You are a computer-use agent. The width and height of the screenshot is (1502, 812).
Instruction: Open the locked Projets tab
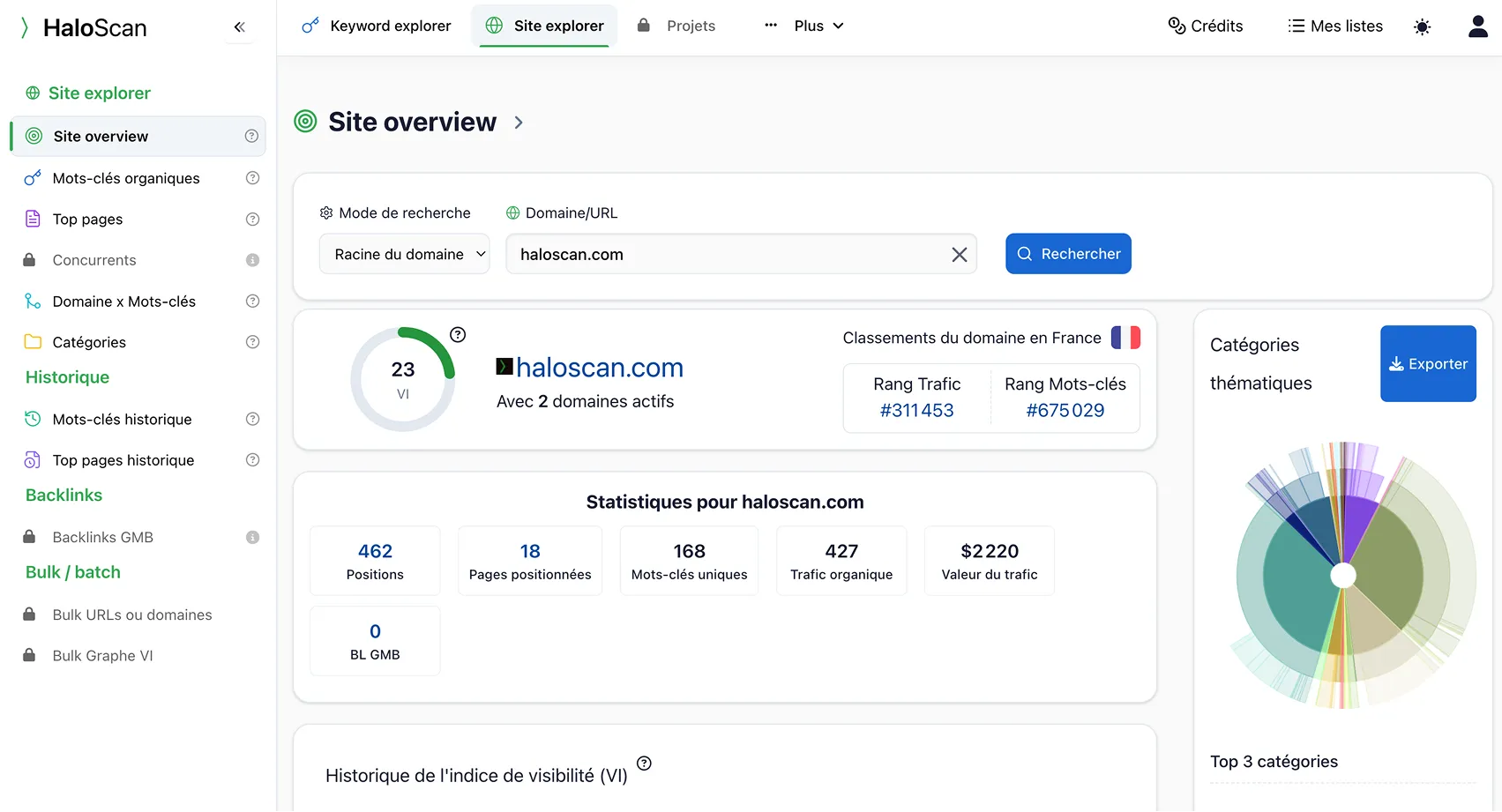coord(676,26)
